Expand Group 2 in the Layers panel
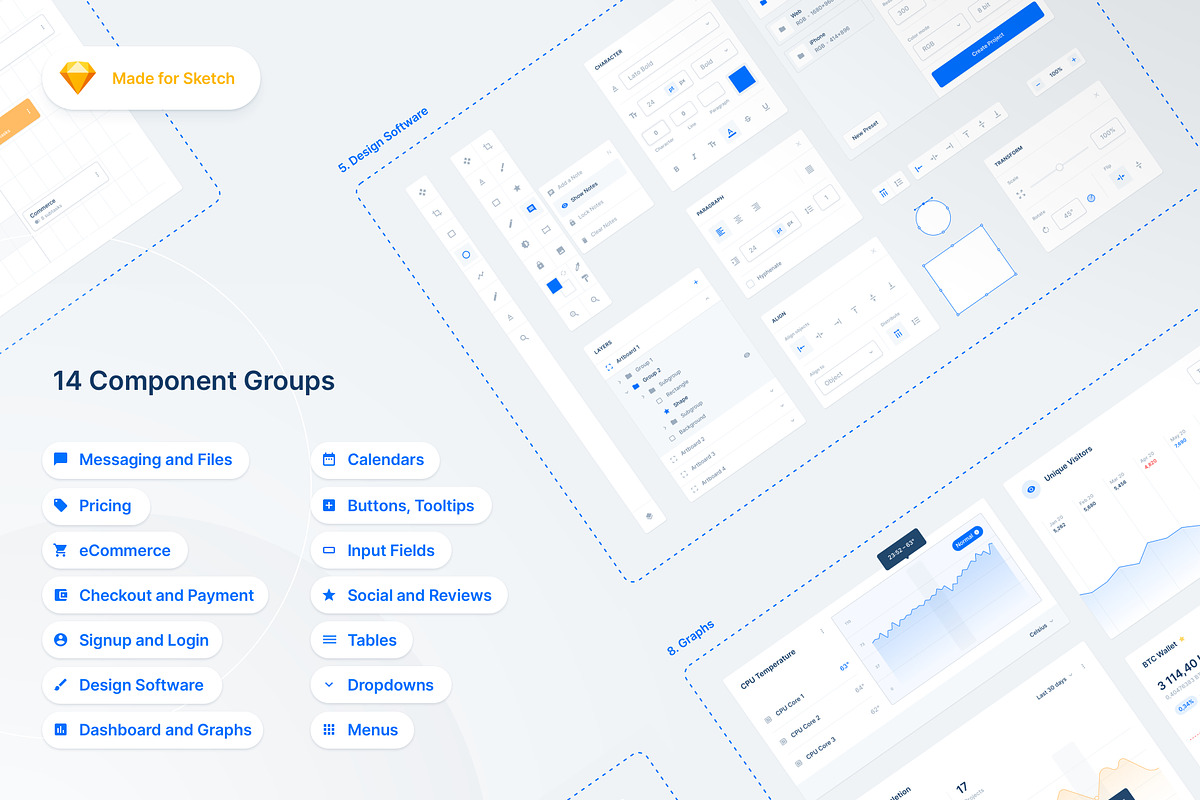 pyautogui.click(x=628, y=391)
